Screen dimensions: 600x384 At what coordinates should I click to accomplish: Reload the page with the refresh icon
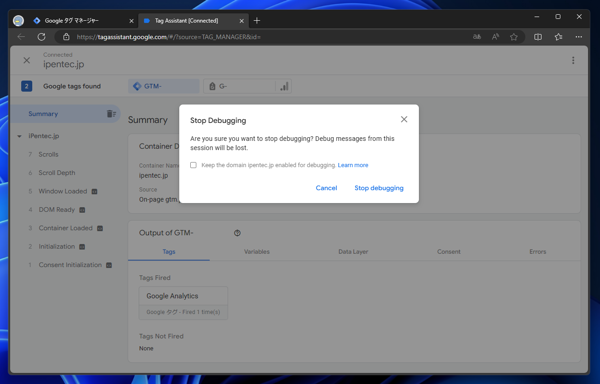(41, 37)
